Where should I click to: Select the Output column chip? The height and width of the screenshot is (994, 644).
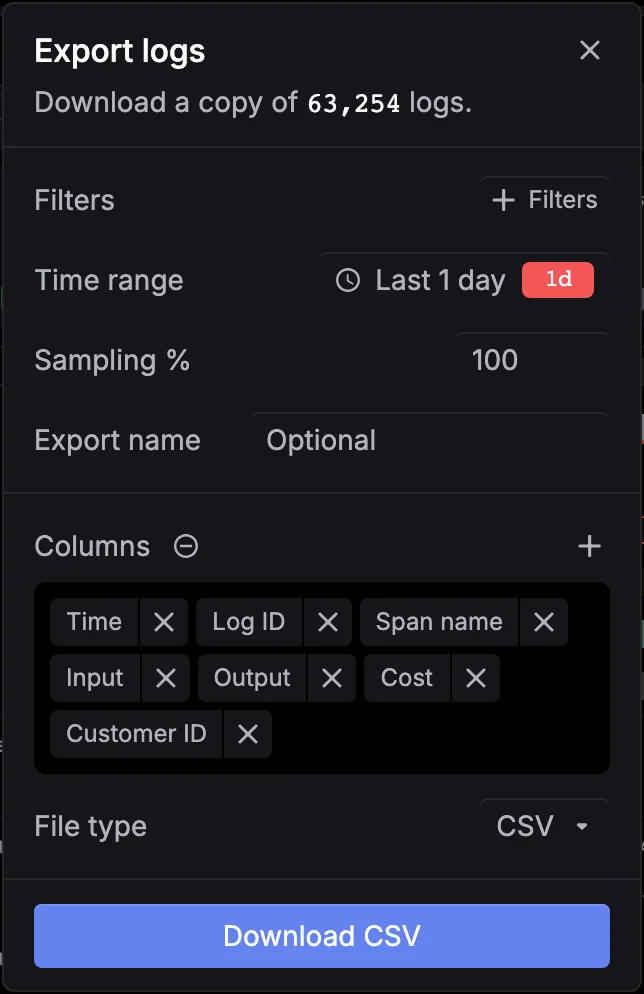252,678
